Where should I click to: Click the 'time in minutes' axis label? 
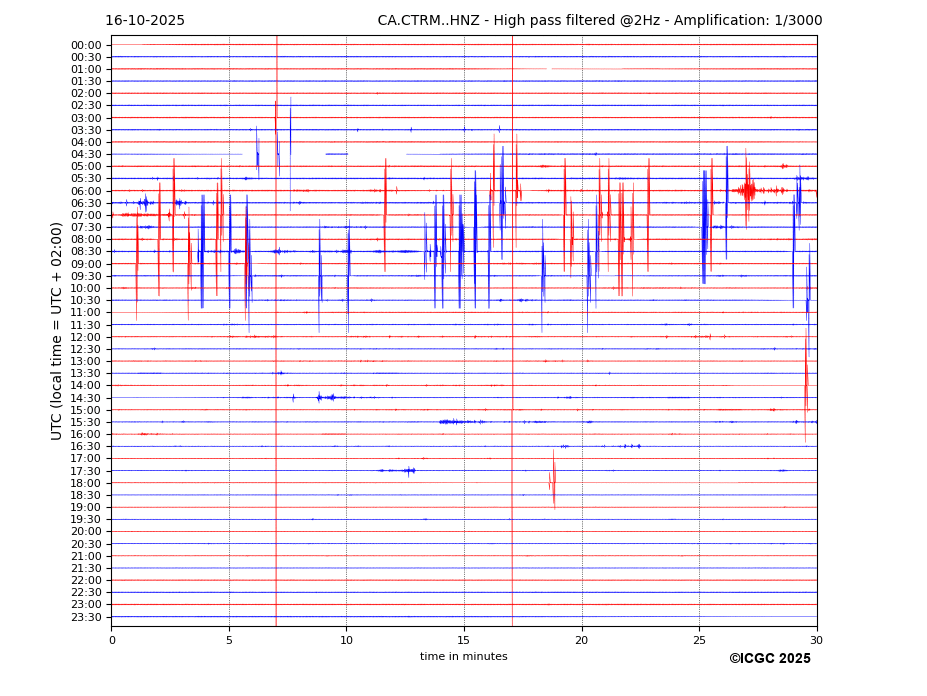click(x=463, y=657)
